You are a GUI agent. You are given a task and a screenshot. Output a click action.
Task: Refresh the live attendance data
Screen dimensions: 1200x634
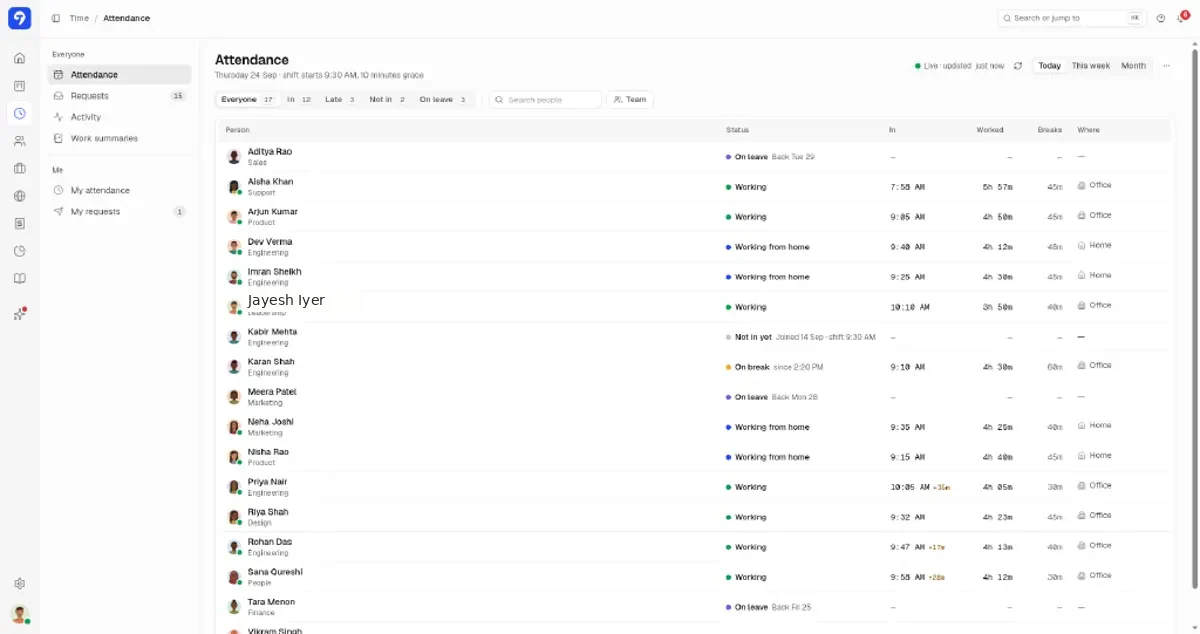1018,66
